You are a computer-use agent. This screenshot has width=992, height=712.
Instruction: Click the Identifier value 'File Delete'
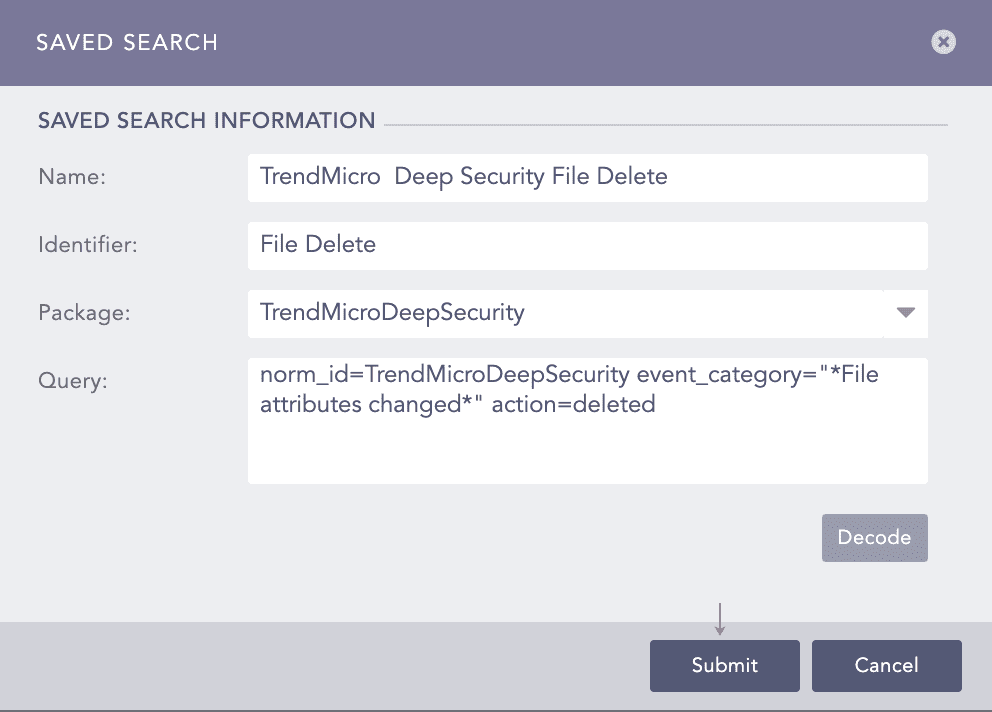pos(317,244)
